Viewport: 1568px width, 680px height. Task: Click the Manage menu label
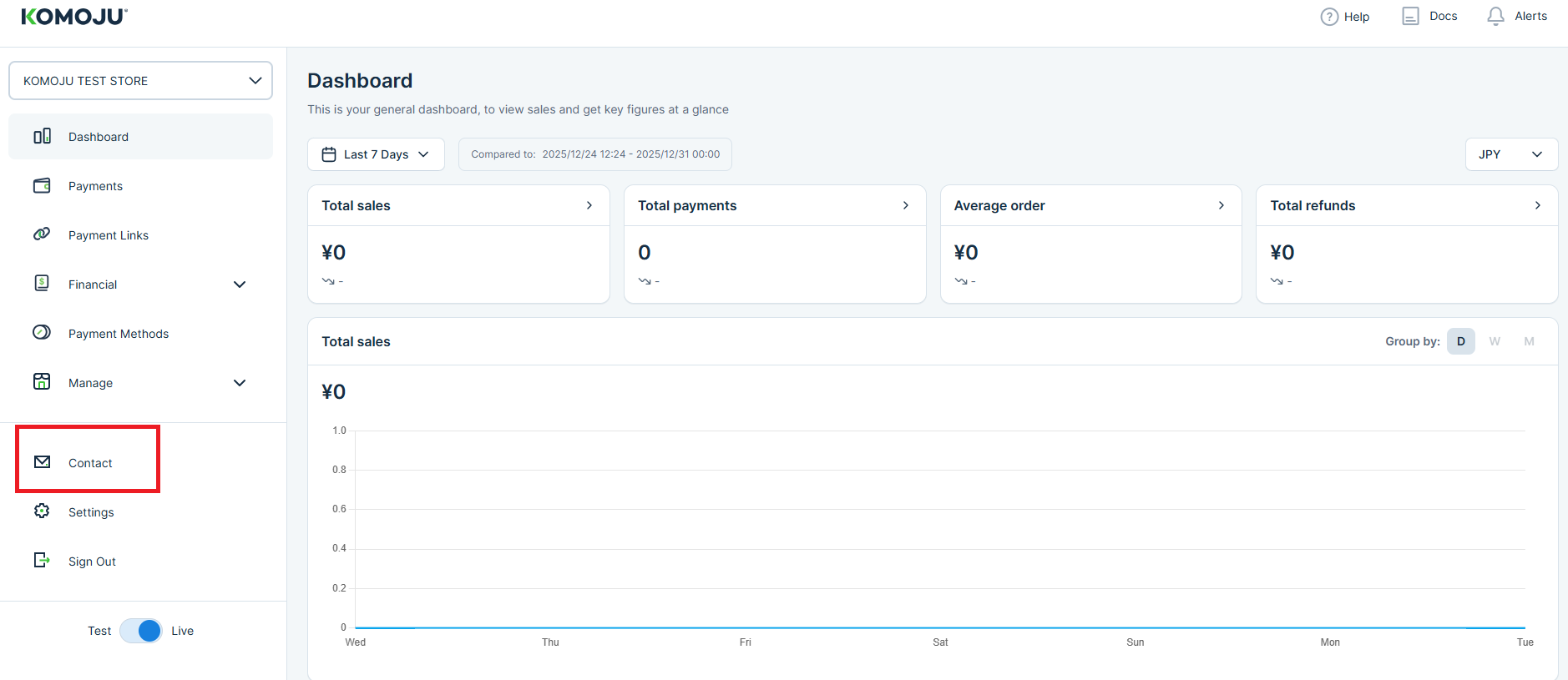[90, 383]
